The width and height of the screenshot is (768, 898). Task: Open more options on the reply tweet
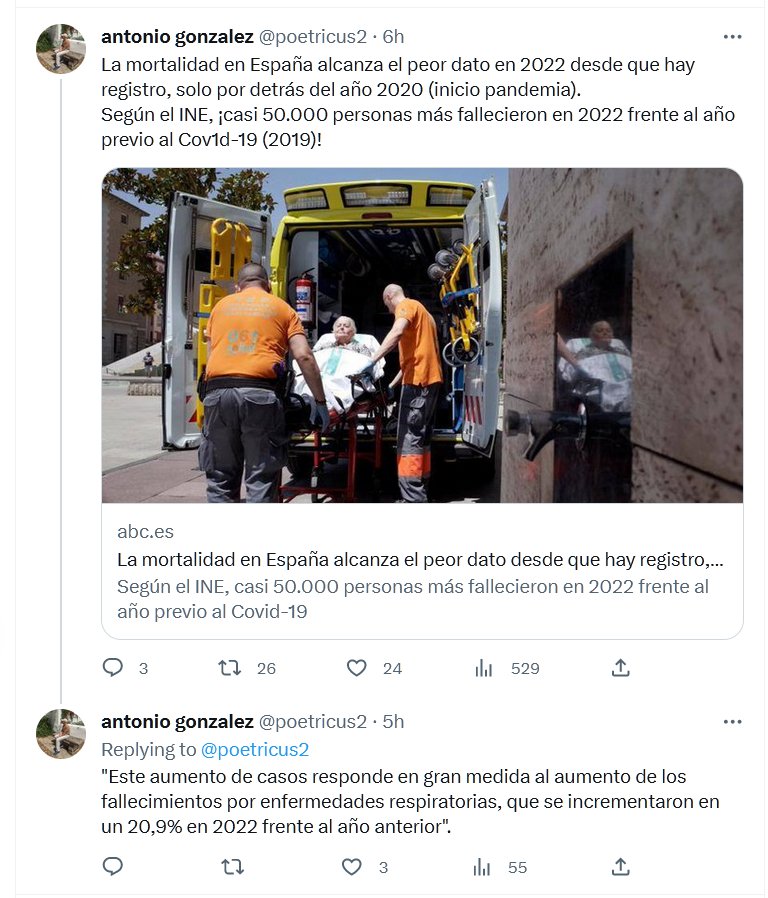(732, 722)
